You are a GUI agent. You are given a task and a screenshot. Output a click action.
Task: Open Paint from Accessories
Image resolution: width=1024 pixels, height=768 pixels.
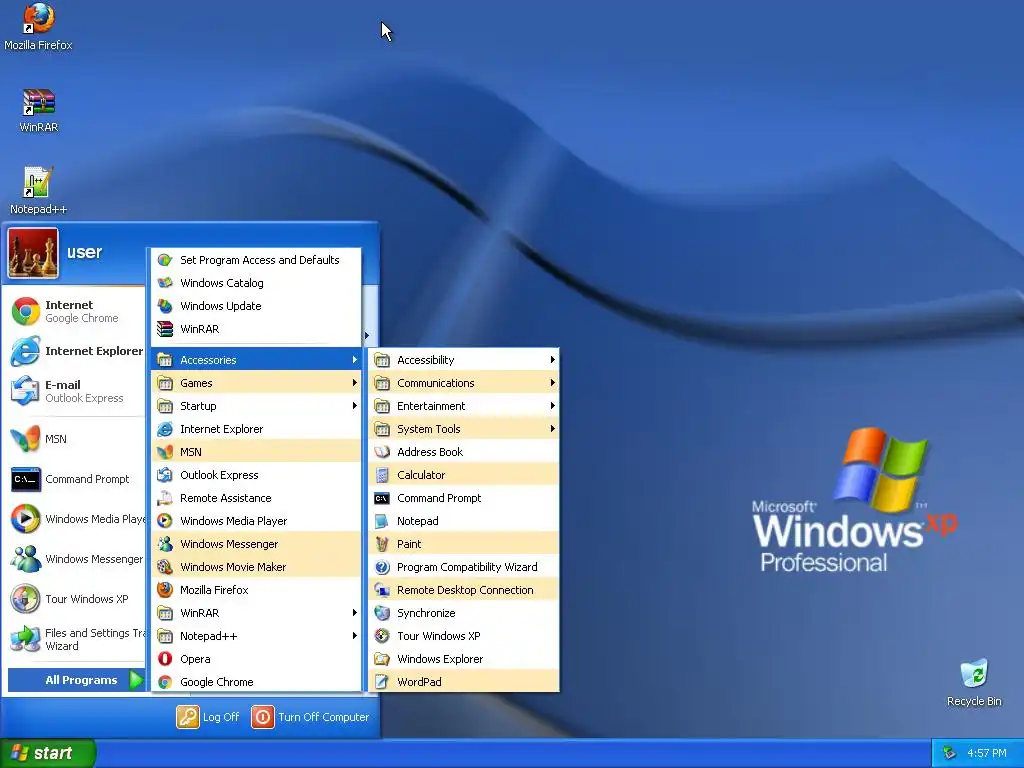click(464, 544)
